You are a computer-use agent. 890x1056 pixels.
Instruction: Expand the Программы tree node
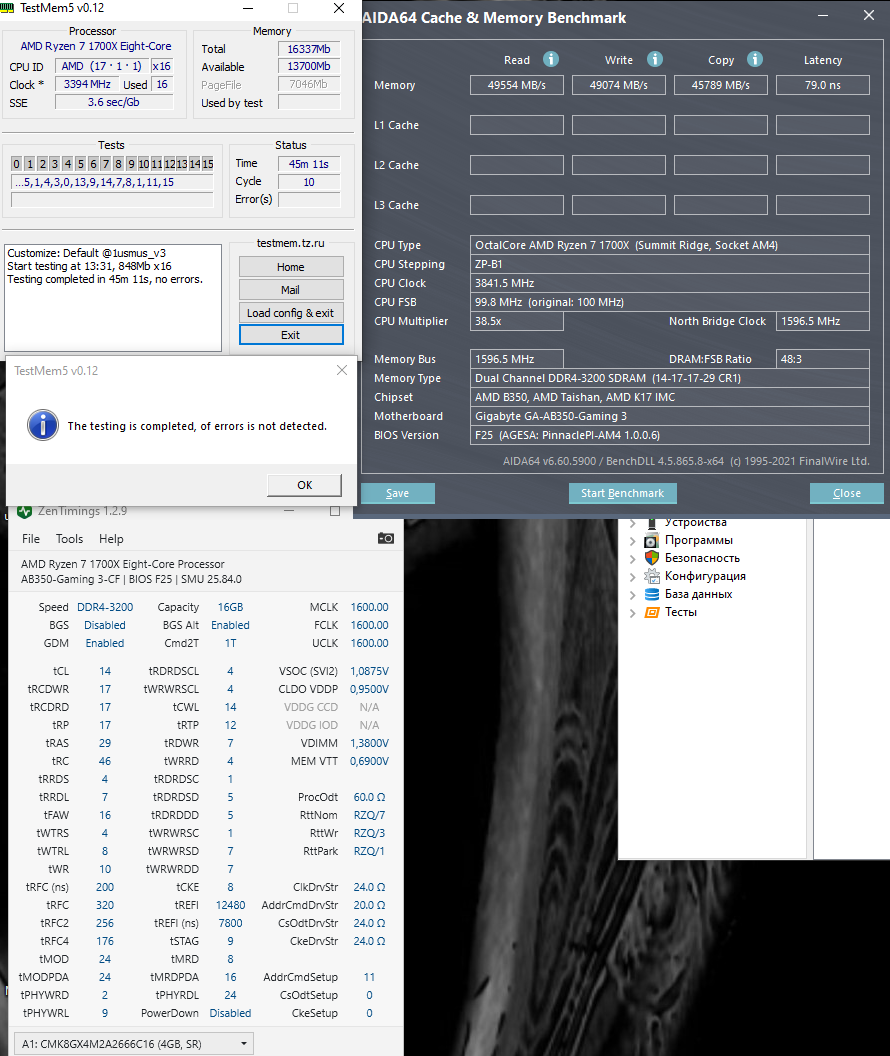point(632,540)
